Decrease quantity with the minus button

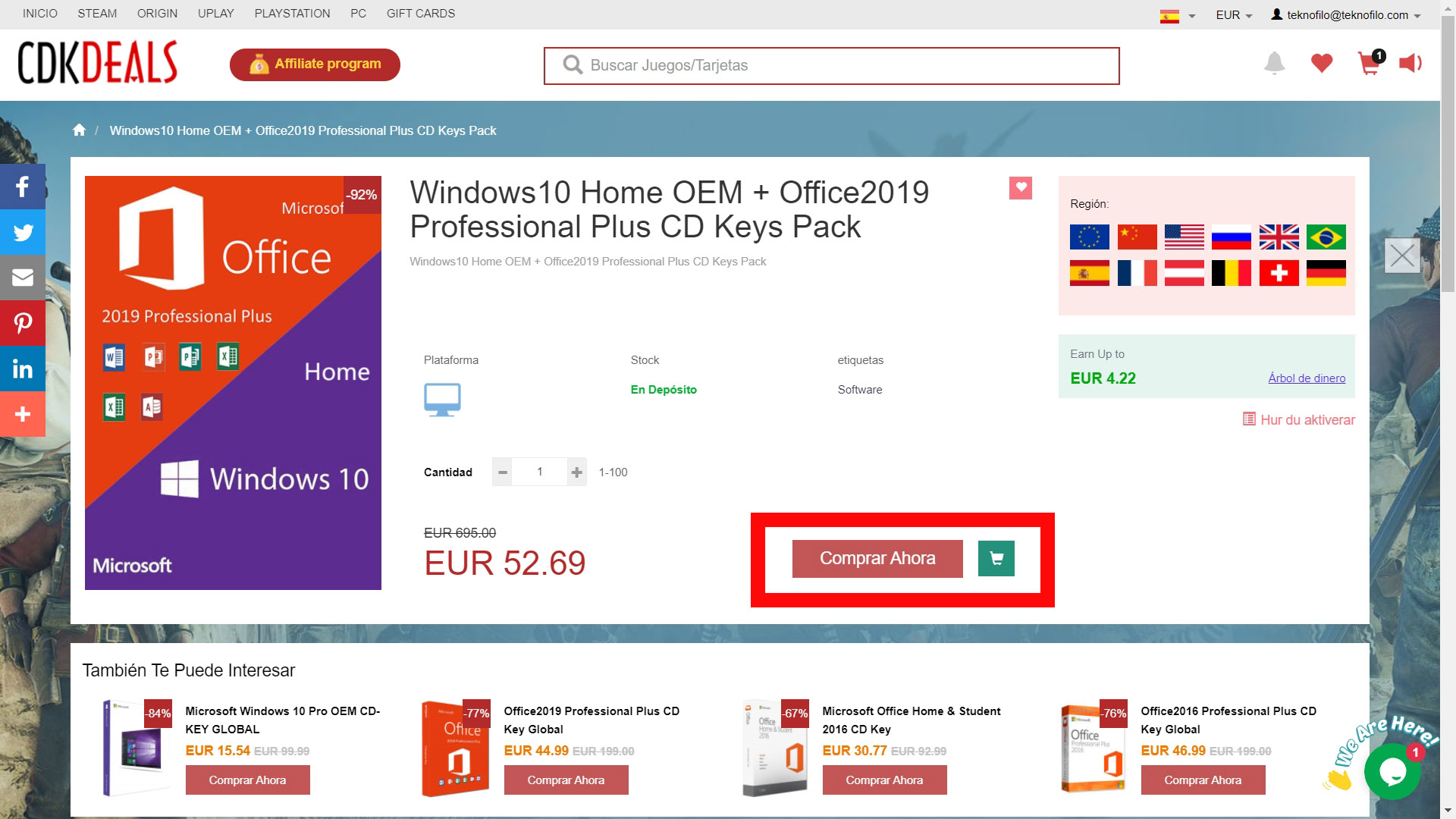click(502, 472)
